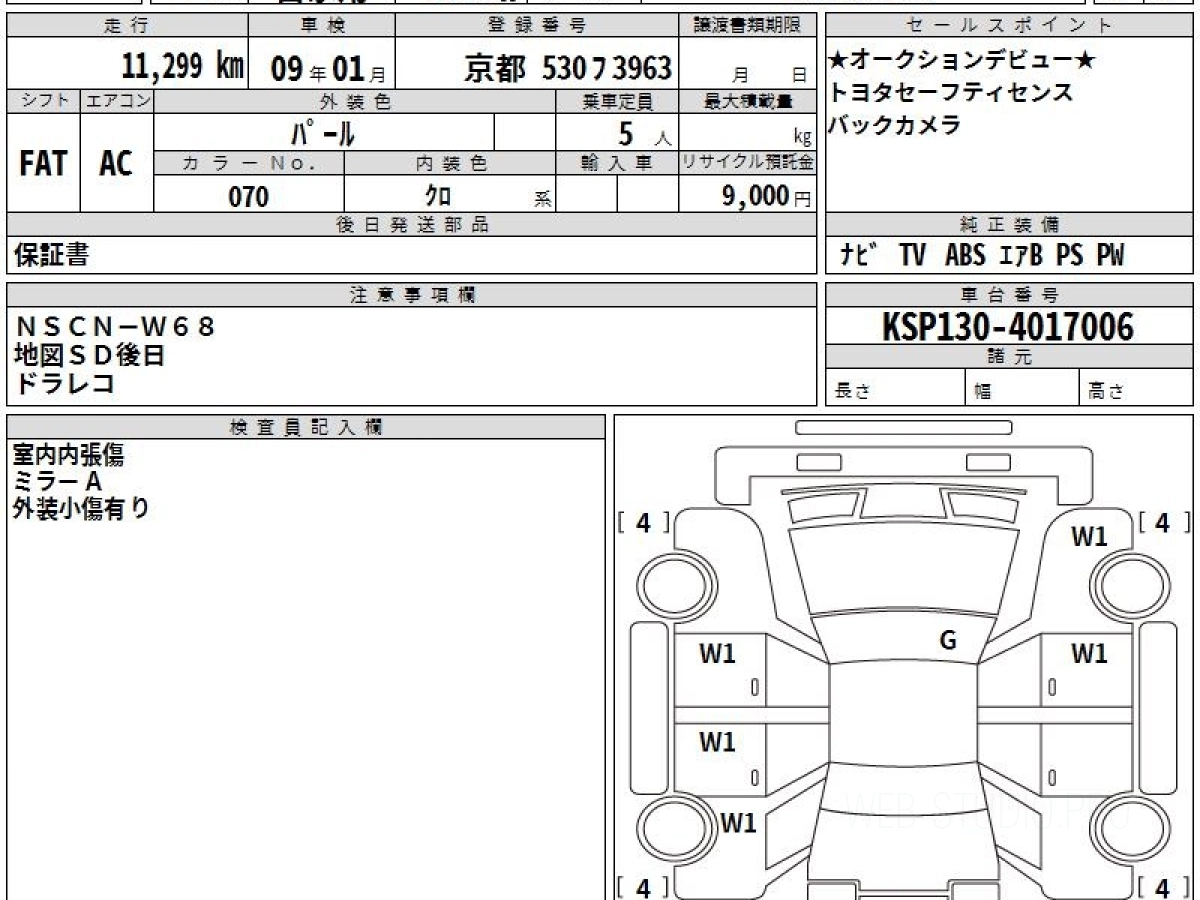Screen dimensions: 1200x900
Task: Select the inspection date 09年01月
Action: (x=328, y=68)
